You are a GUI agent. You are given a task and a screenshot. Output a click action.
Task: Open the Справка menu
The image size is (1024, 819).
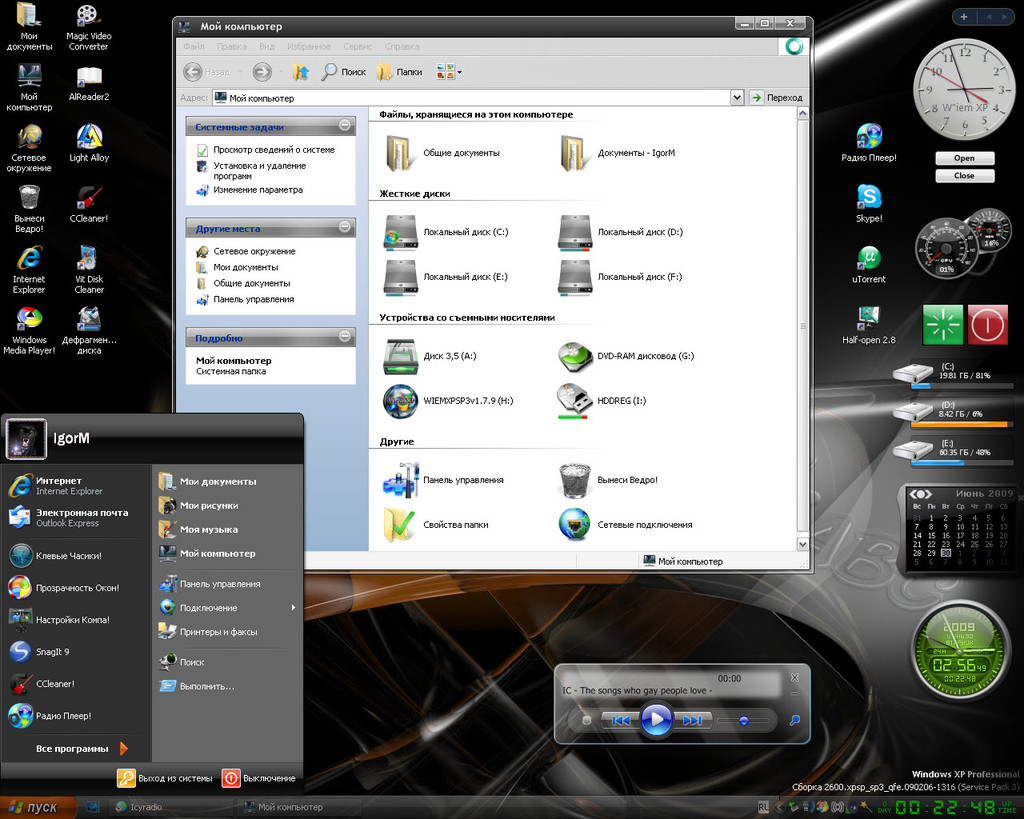tap(402, 46)
